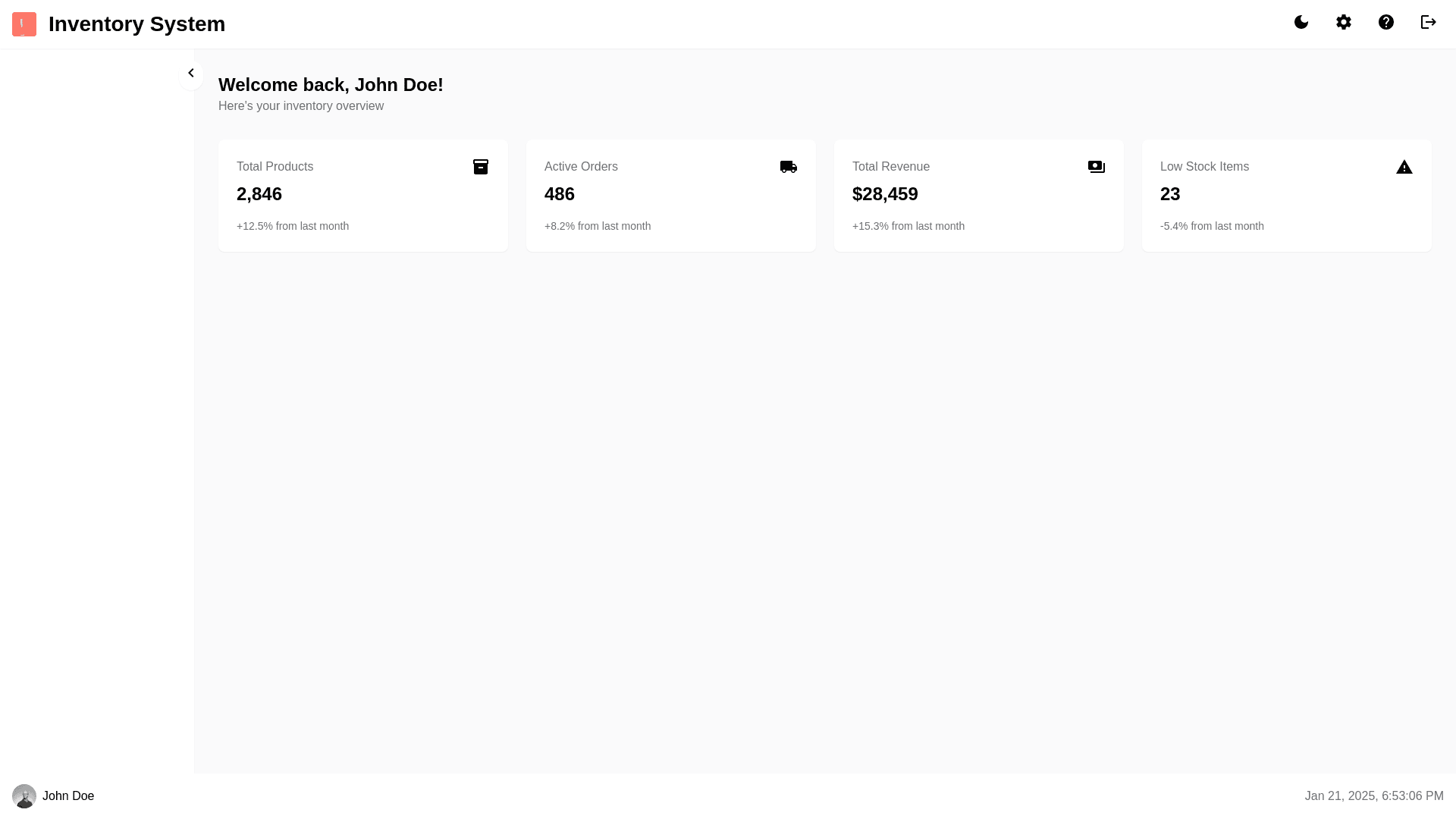Open the Low Stock Items card

1286,196
